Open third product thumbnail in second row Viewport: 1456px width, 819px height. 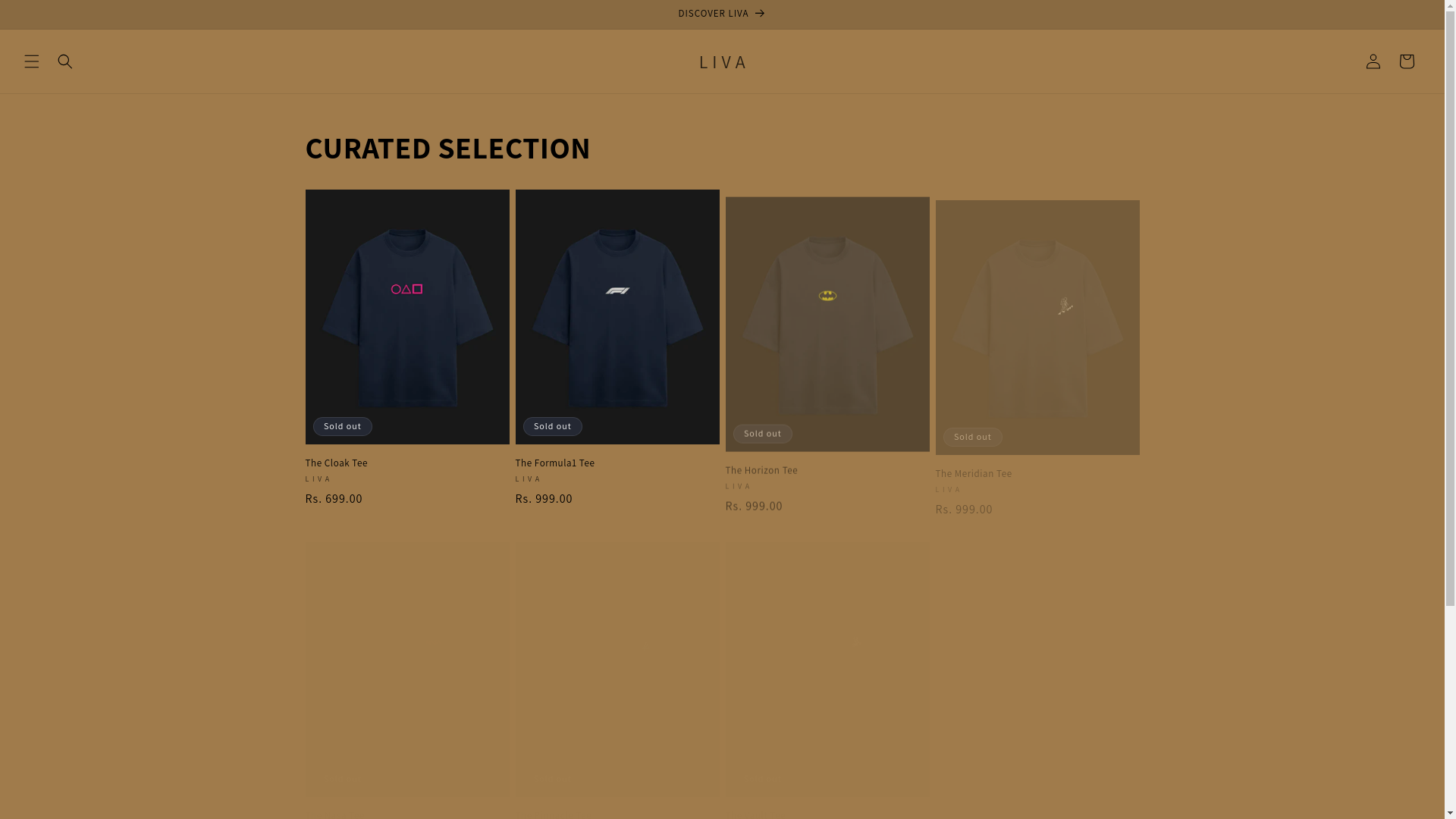(x=827, y=669)
